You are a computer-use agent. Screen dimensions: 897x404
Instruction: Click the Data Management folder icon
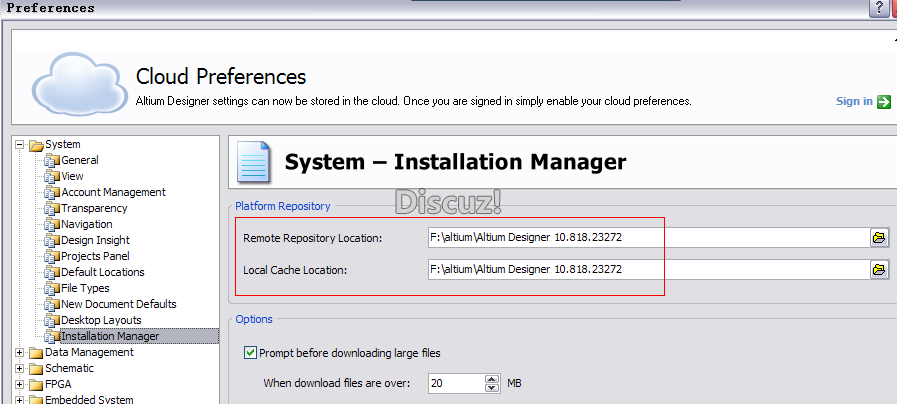pos(36,353)
